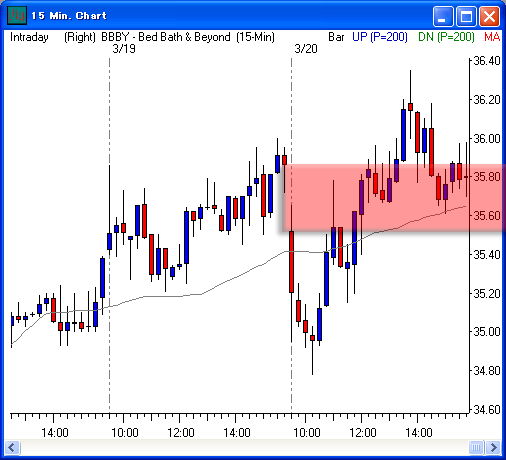Click the 35.60 price axis label
Image resolution: width=506 pixels, height=460 pixels.
click(487, 216)
